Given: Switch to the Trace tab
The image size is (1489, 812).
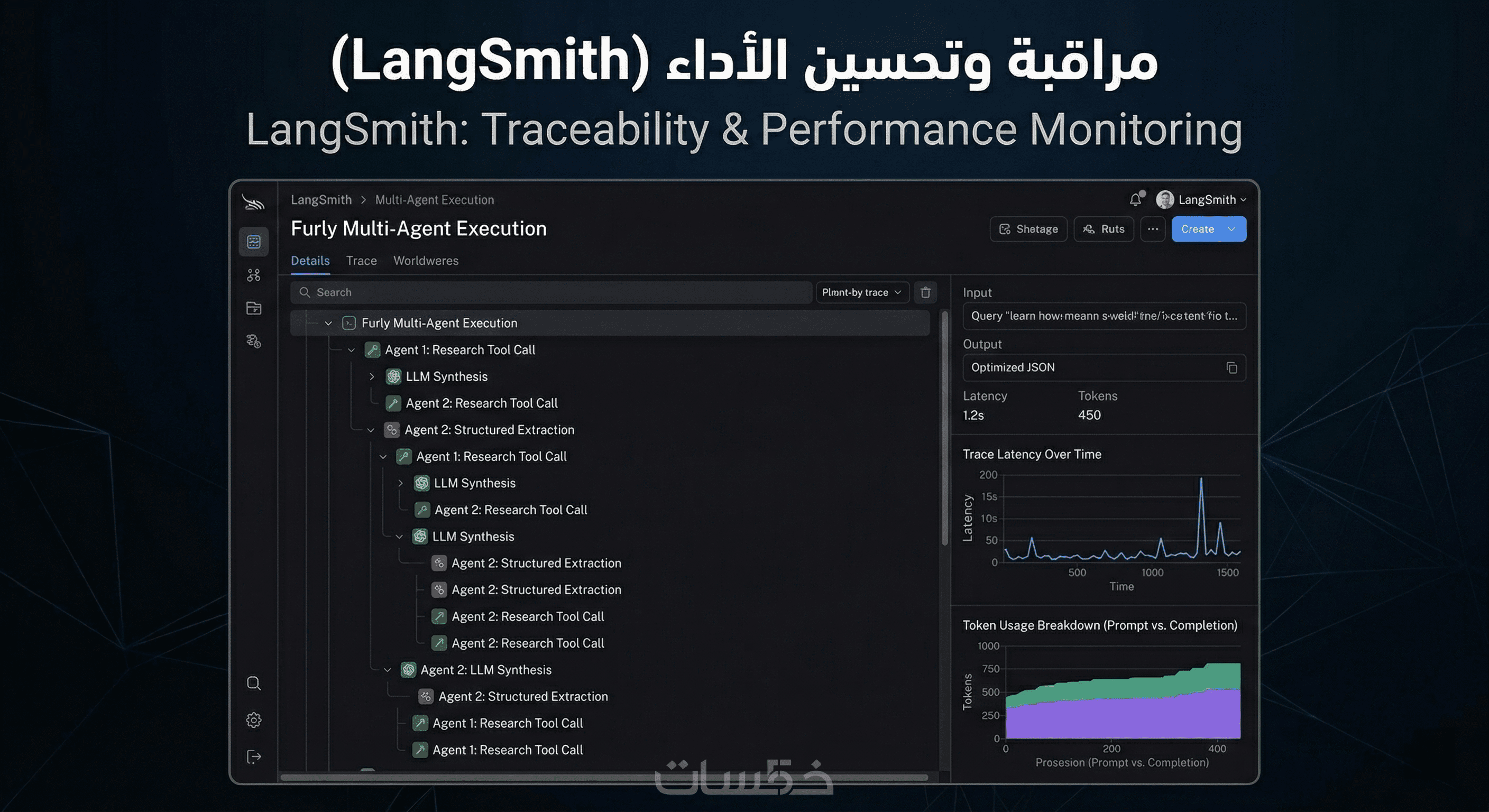Looking at the screenshot, I should 361,261.
